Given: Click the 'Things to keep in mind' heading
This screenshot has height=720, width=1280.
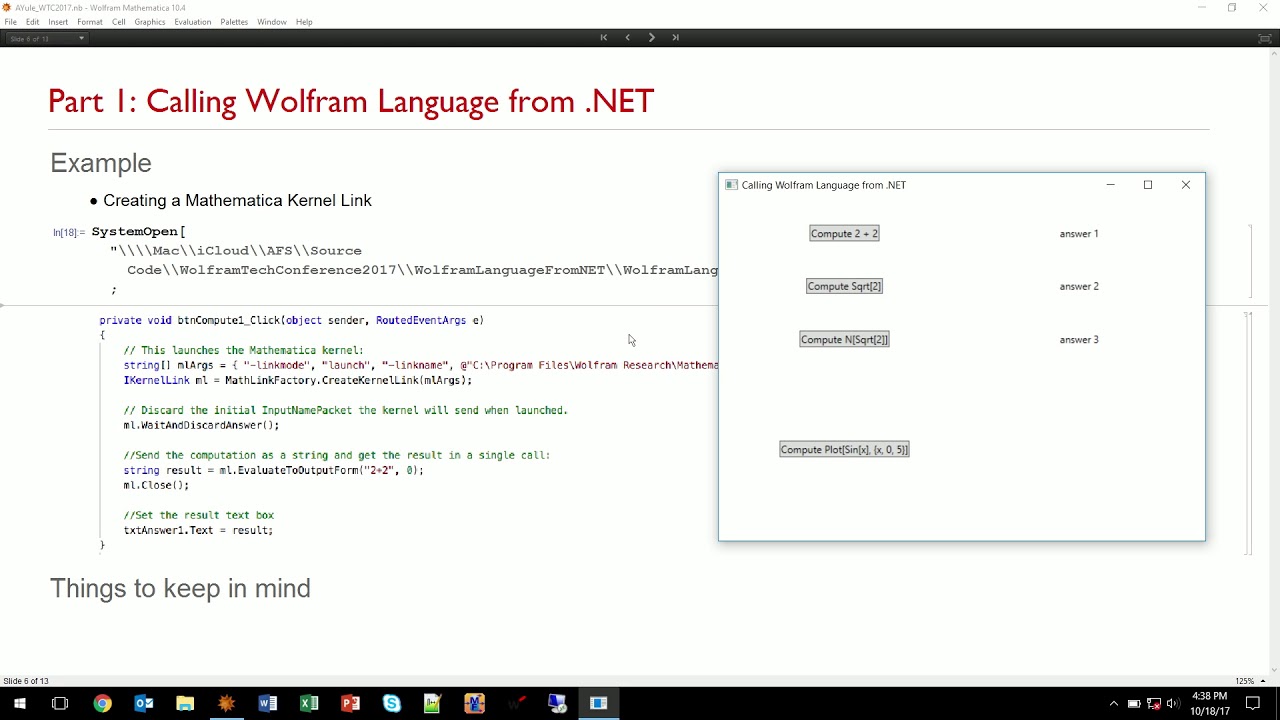Looking at the screenshot, I should pyautogui.click(x=180, y=588).
